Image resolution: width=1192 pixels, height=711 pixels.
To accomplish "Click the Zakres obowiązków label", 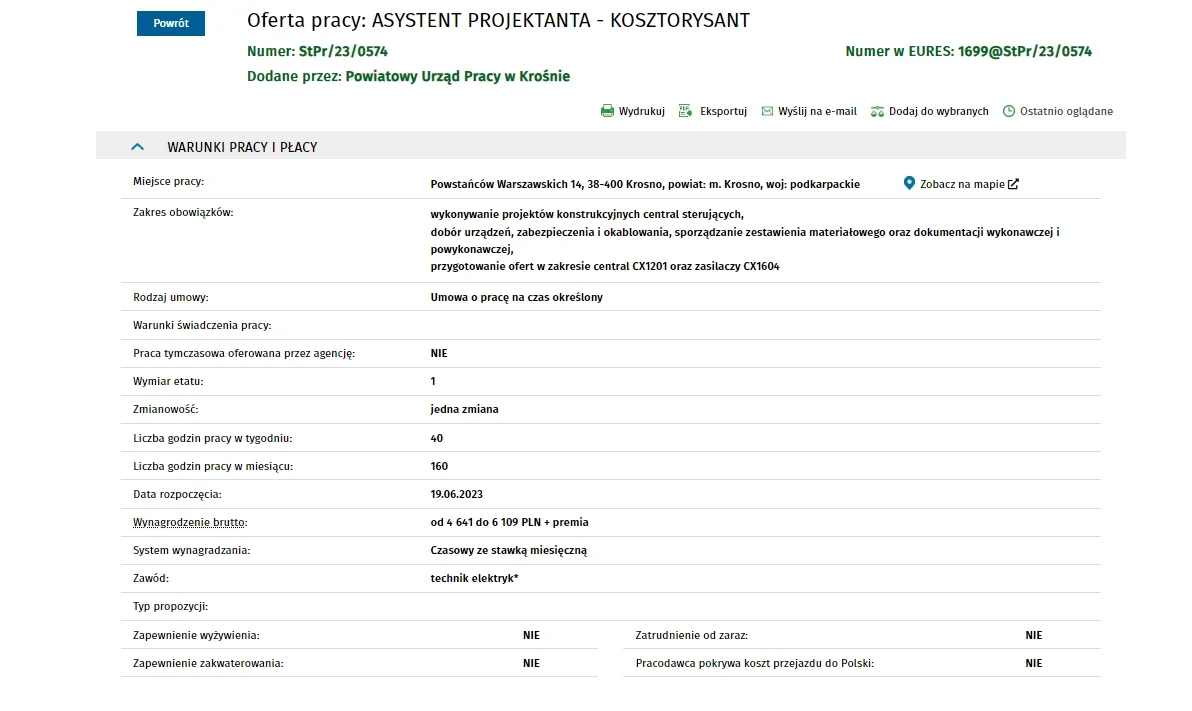I will point(183,213).
